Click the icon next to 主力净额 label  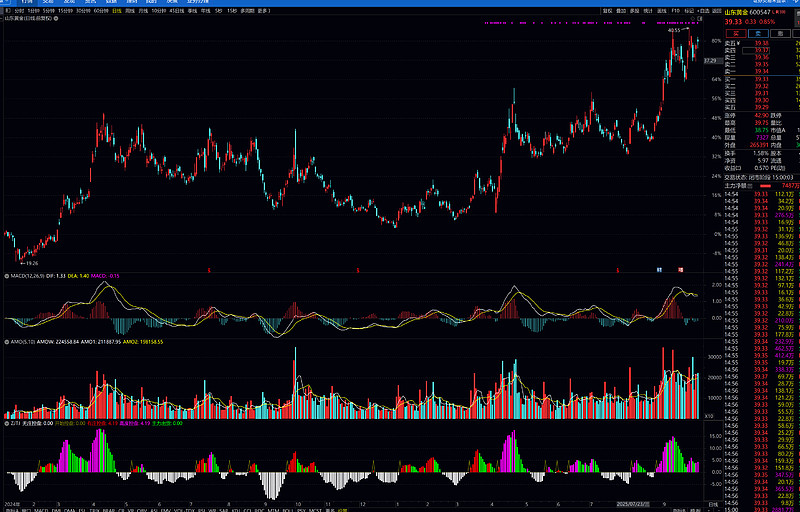tap(750, 186)
